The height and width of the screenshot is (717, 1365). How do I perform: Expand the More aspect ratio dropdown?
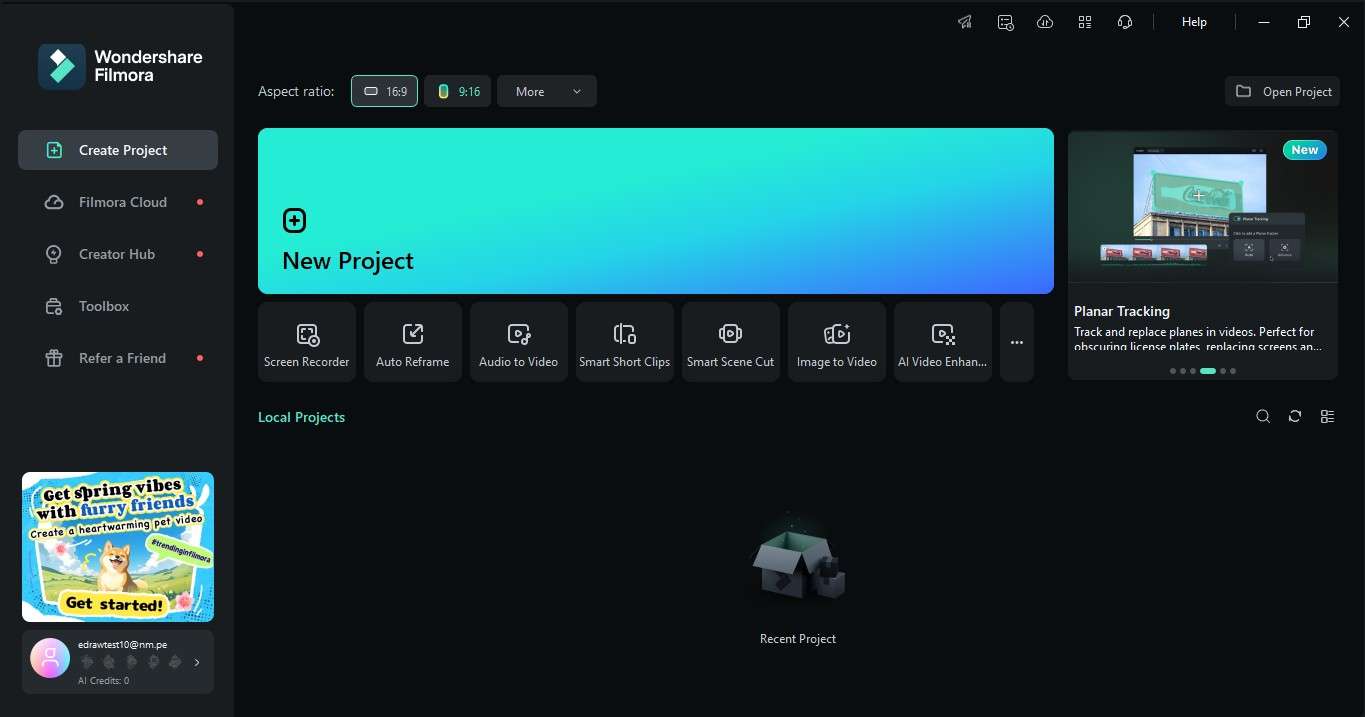point(547,91)
